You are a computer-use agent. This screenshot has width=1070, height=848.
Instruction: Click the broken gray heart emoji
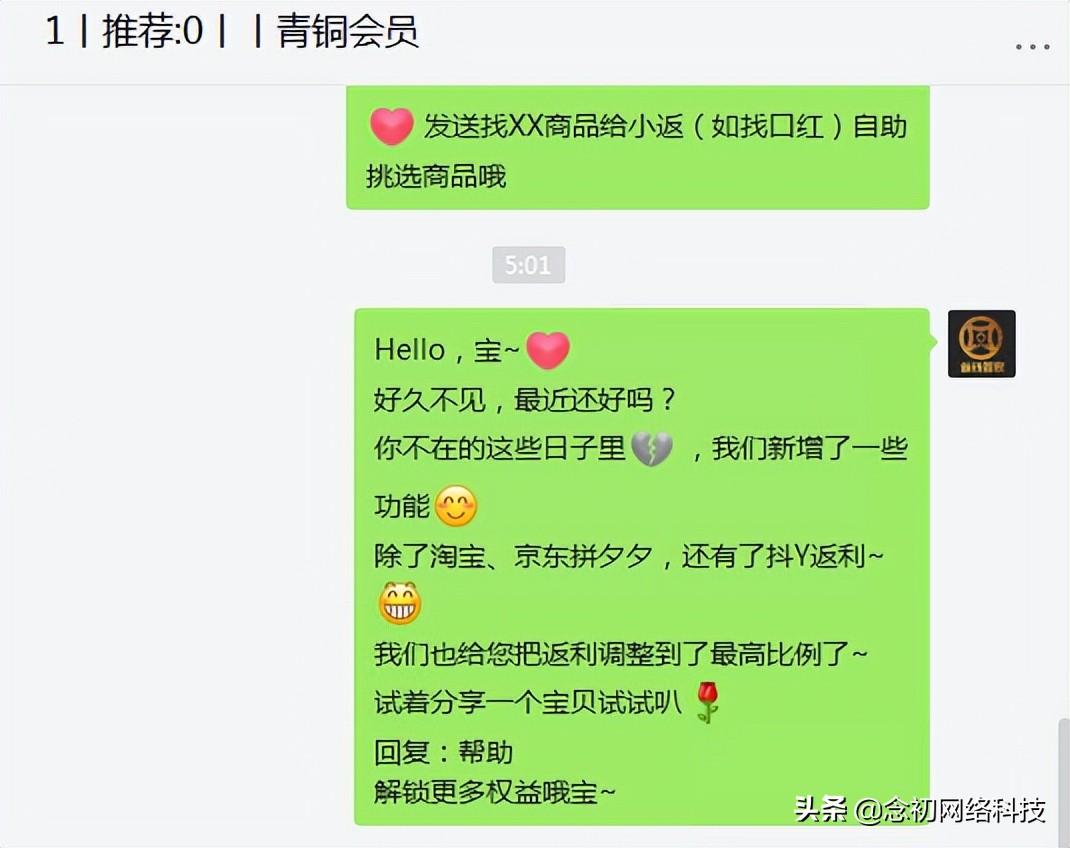652,449
